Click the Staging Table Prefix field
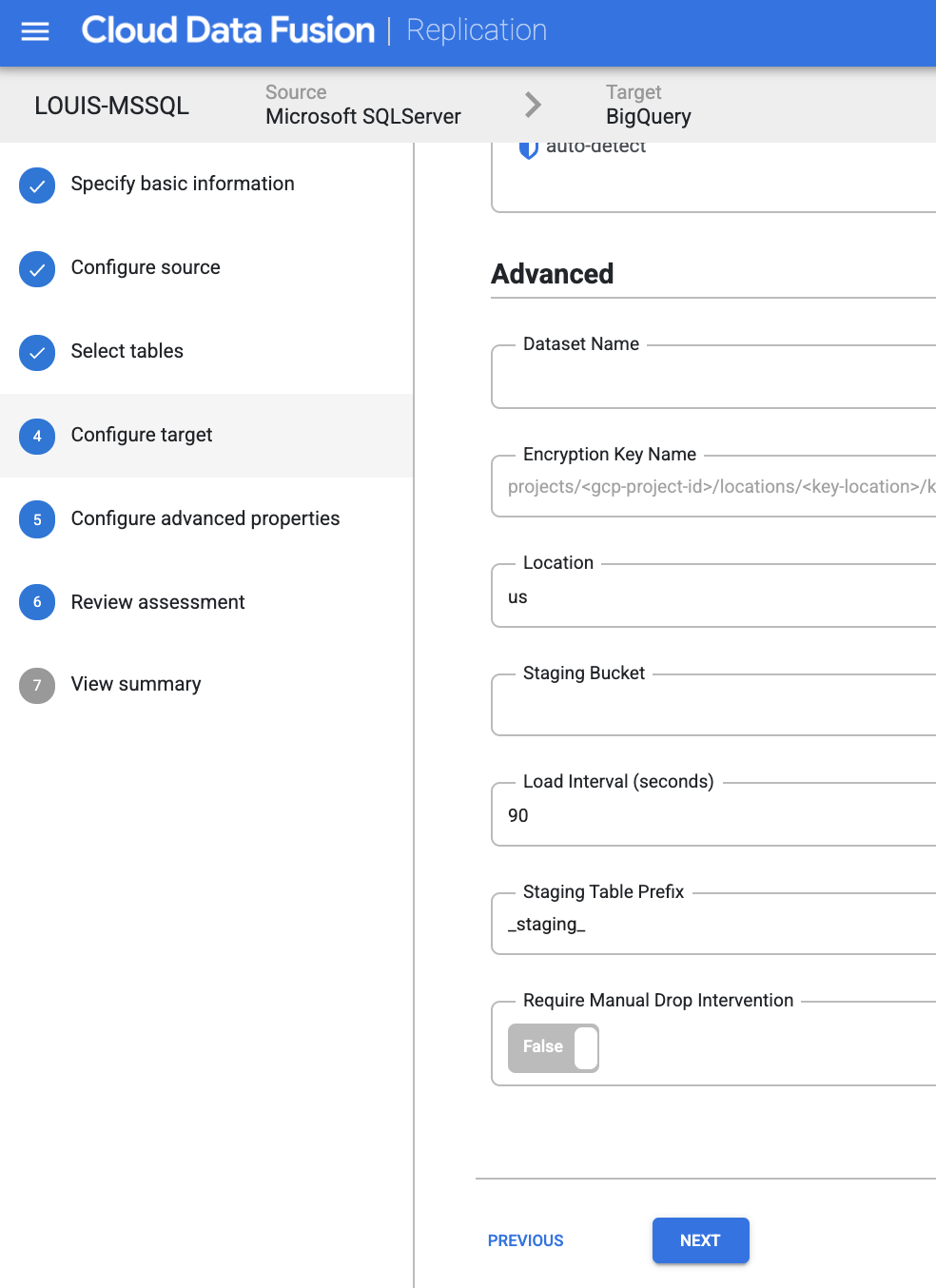936x1288 pixels. point(713,924)
